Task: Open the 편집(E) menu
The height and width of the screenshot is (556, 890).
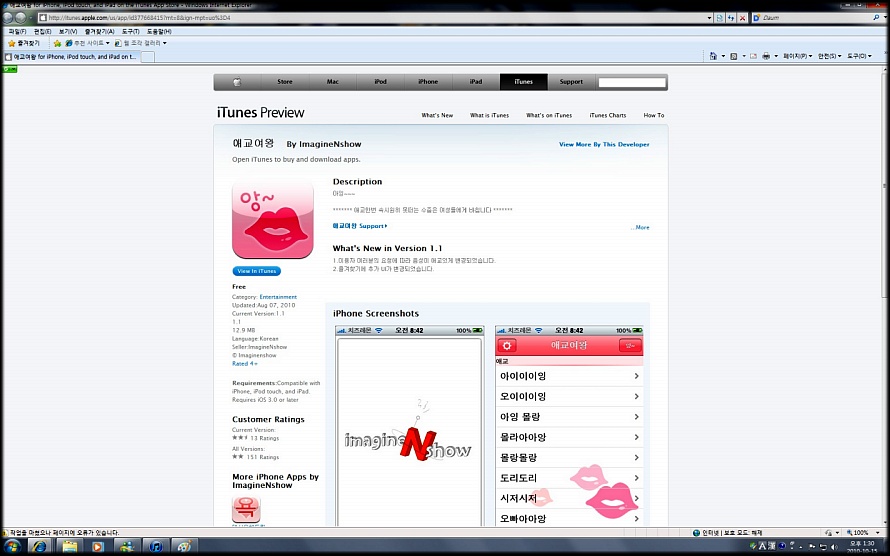Action: [x=43, y=32]
